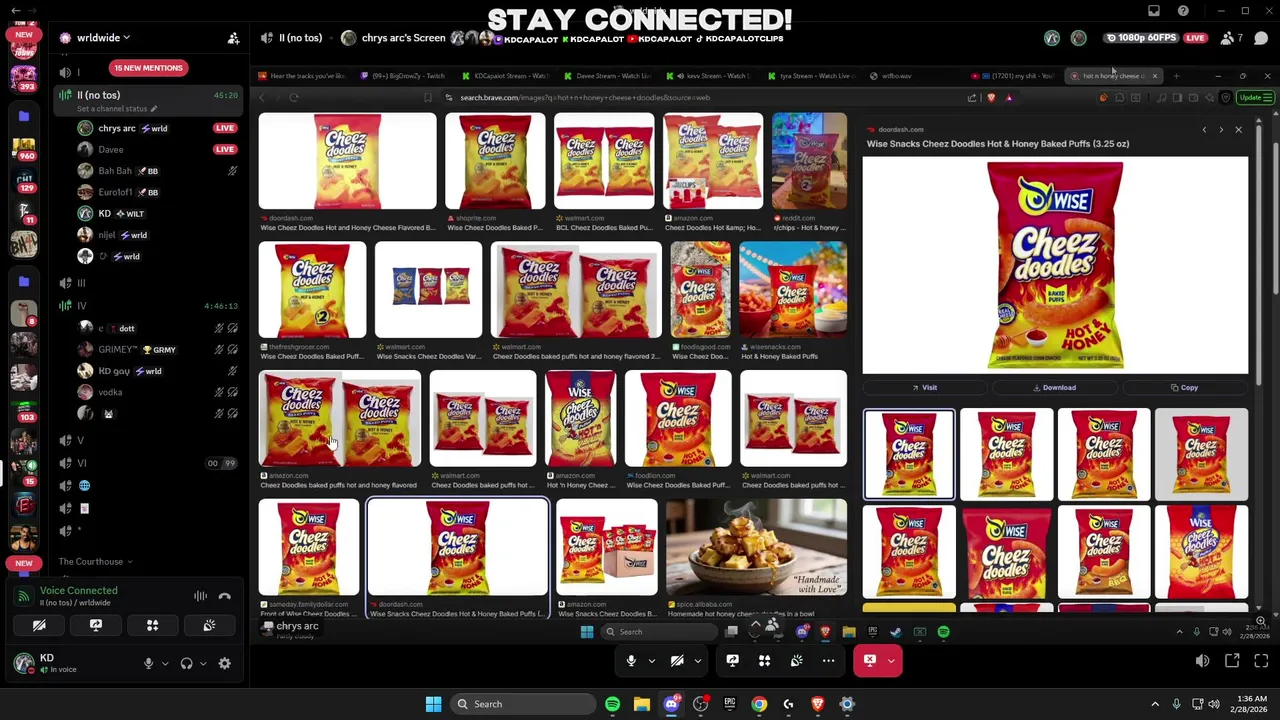Viewport: 1280px width, 720px height.
Task: Open Chrome from Windows taskbar
Action: pos(759,704)
